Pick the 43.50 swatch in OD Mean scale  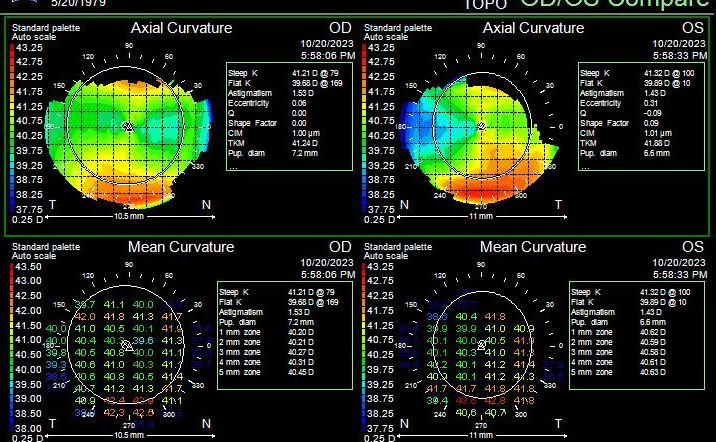click(12, 268)
